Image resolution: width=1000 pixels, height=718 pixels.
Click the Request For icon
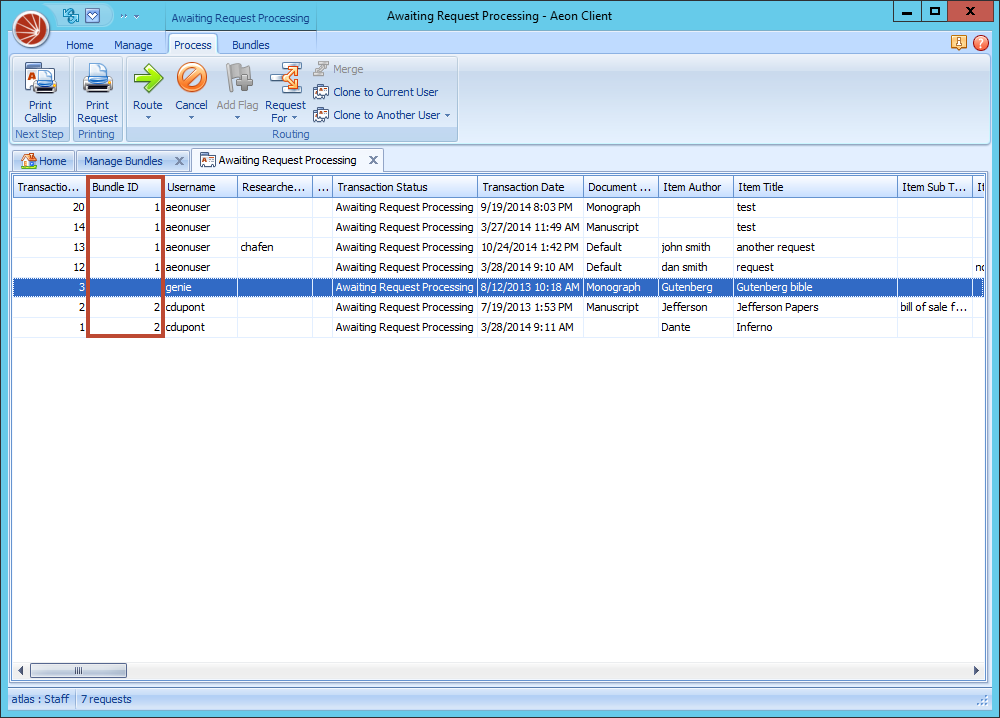[285, 78]
